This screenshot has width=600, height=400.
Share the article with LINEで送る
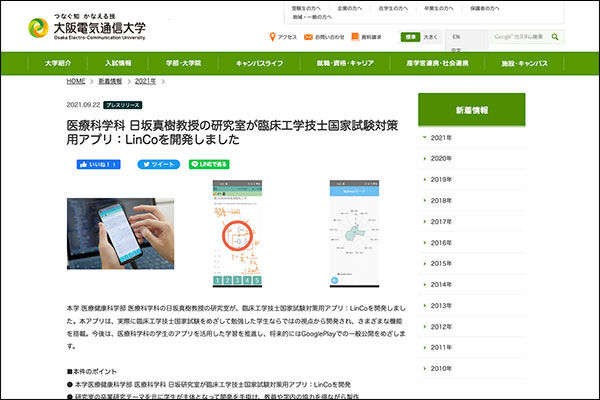(x=209, y=164)
